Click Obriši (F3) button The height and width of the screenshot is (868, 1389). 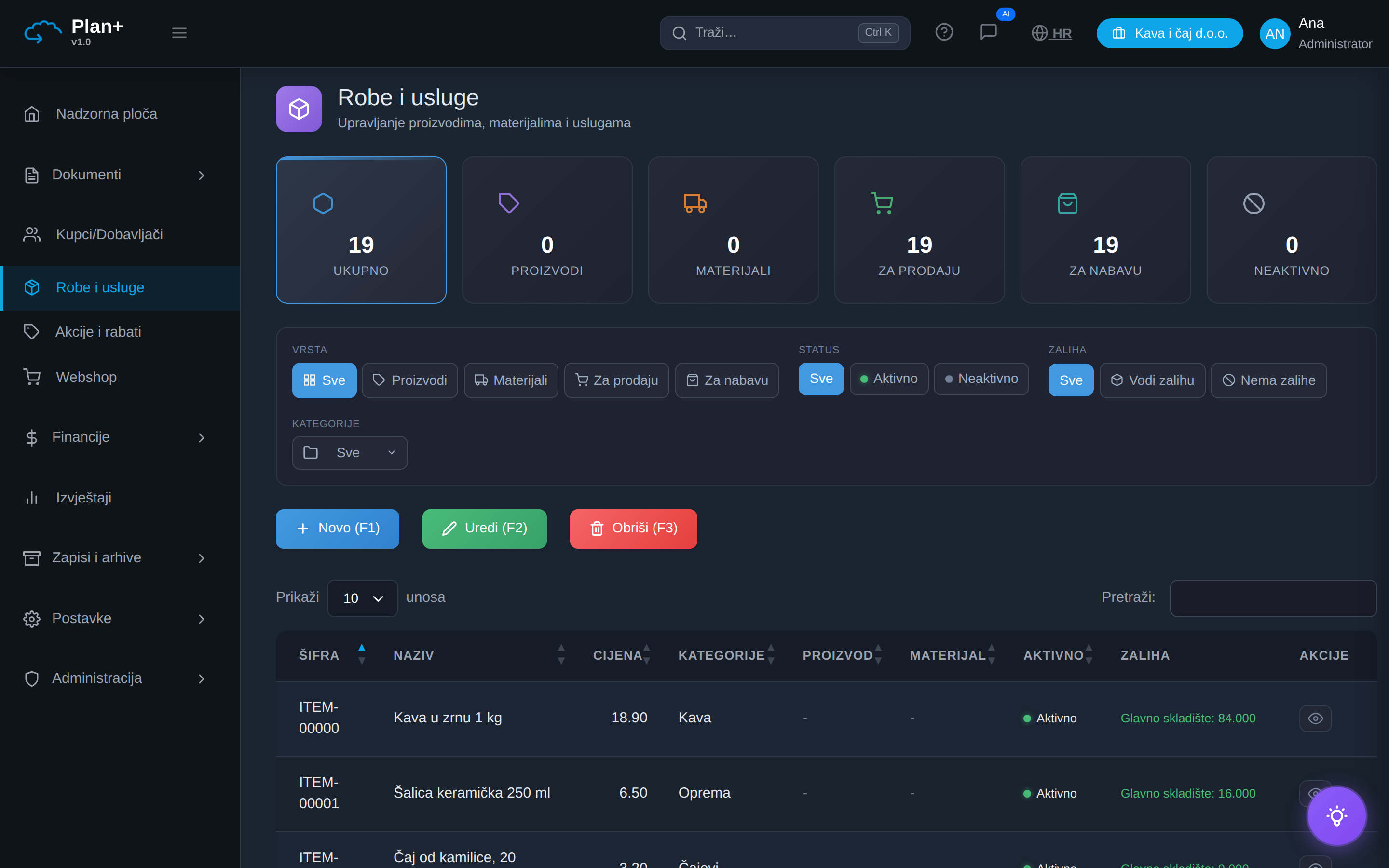point(634,529)
